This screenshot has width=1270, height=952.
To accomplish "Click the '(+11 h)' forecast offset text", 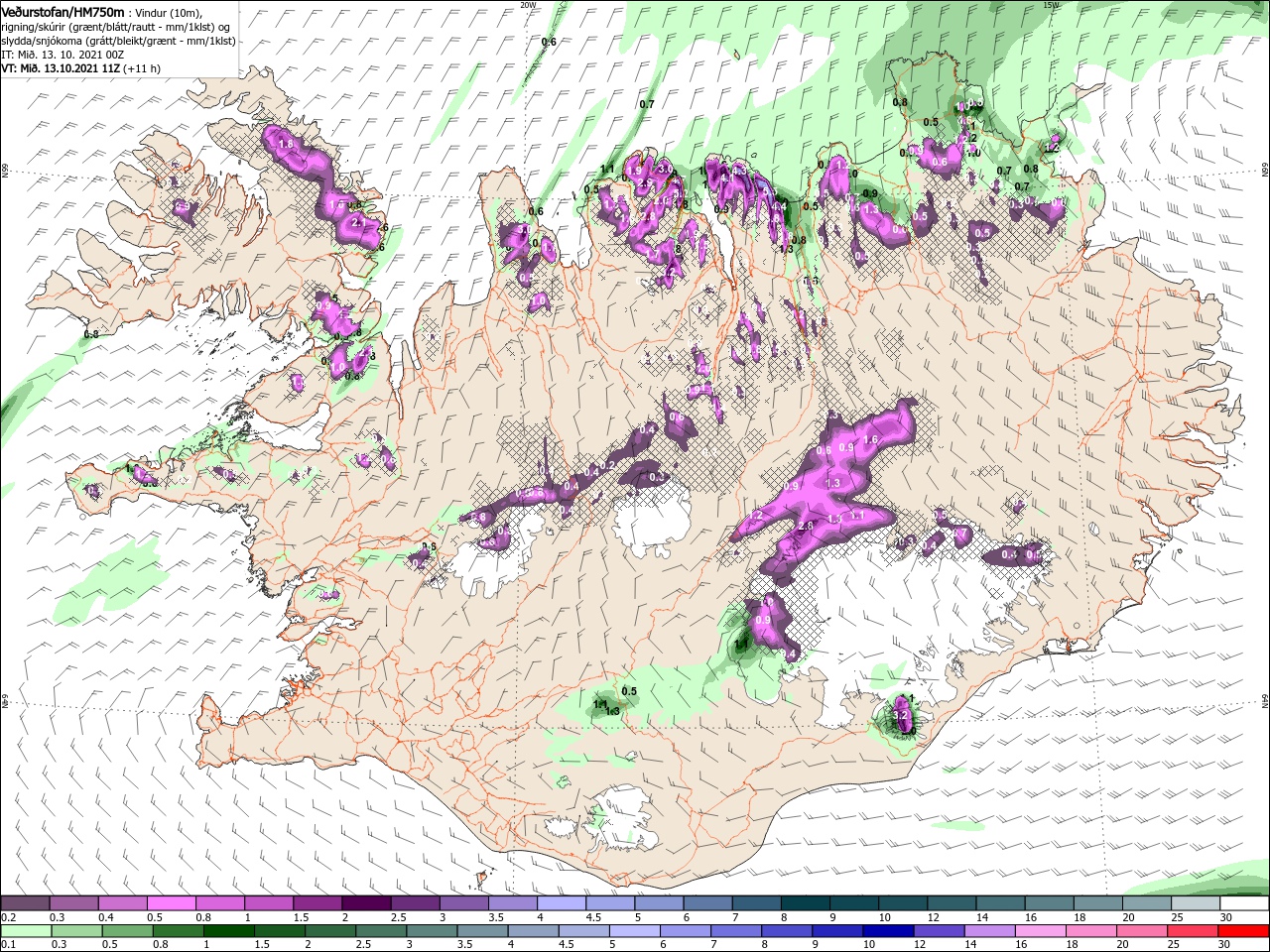I will pyautogui.click(x=143, y=68).
